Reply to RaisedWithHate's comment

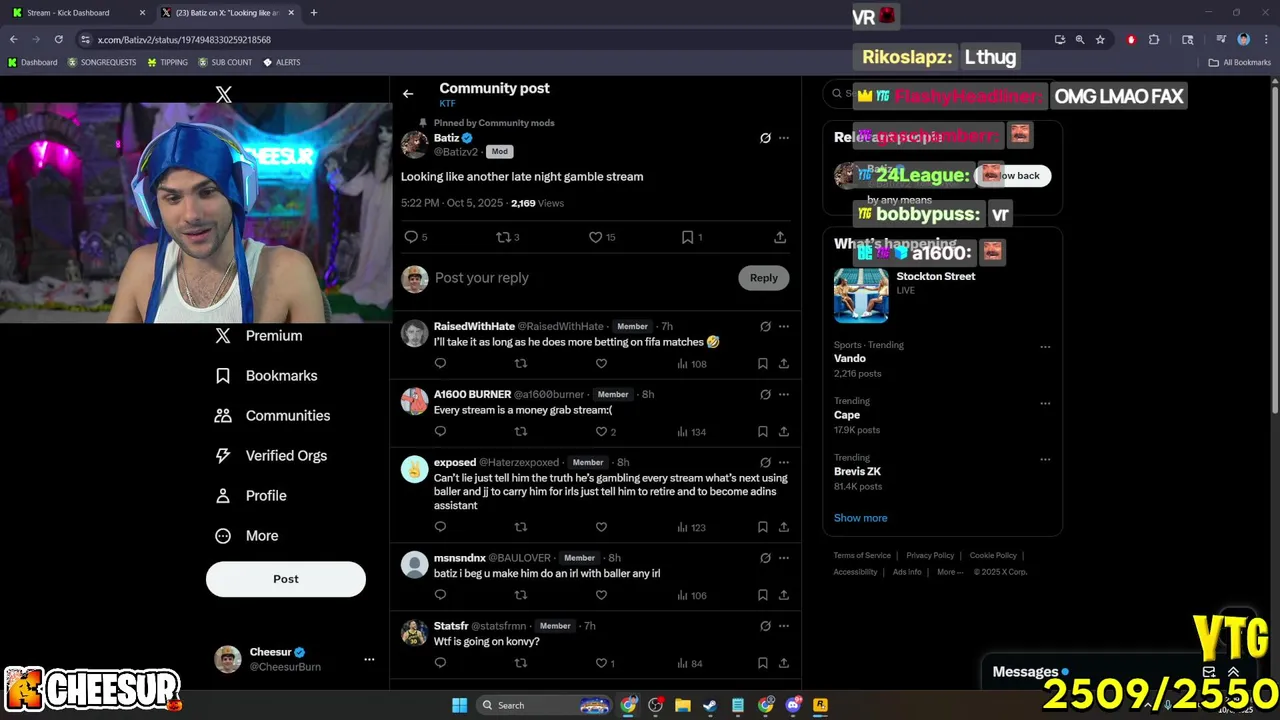point(440,364)
